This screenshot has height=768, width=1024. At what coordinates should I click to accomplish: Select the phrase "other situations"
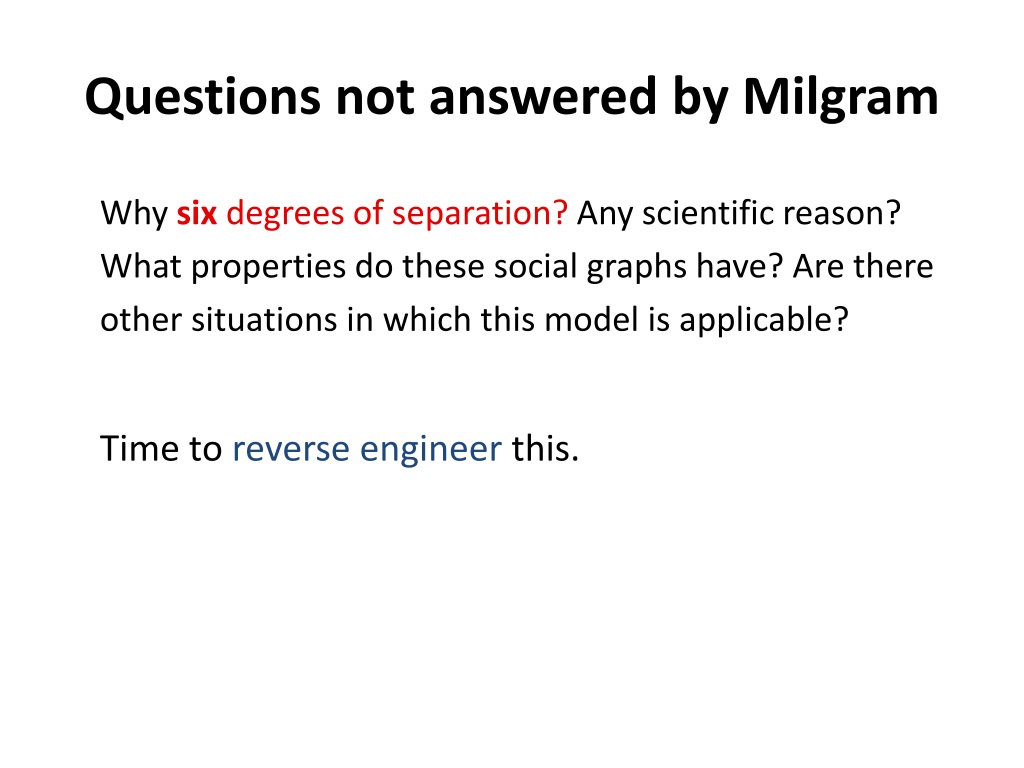click(x=219, y=320)
